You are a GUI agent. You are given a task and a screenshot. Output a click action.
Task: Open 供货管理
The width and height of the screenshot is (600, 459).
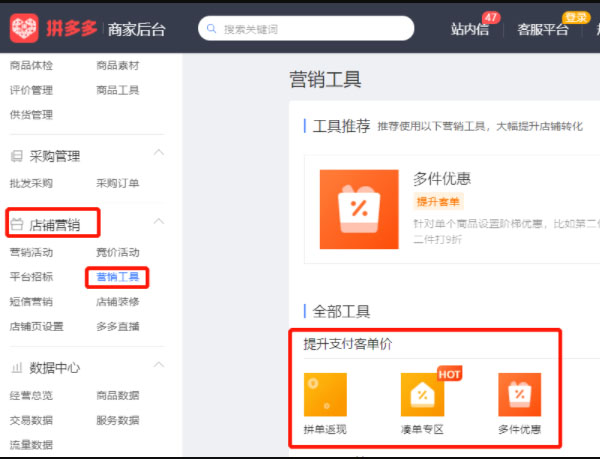tap(31, 115)
